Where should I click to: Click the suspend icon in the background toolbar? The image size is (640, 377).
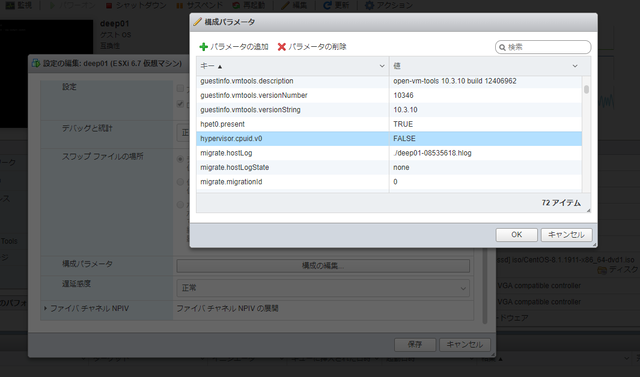point(180,5)
